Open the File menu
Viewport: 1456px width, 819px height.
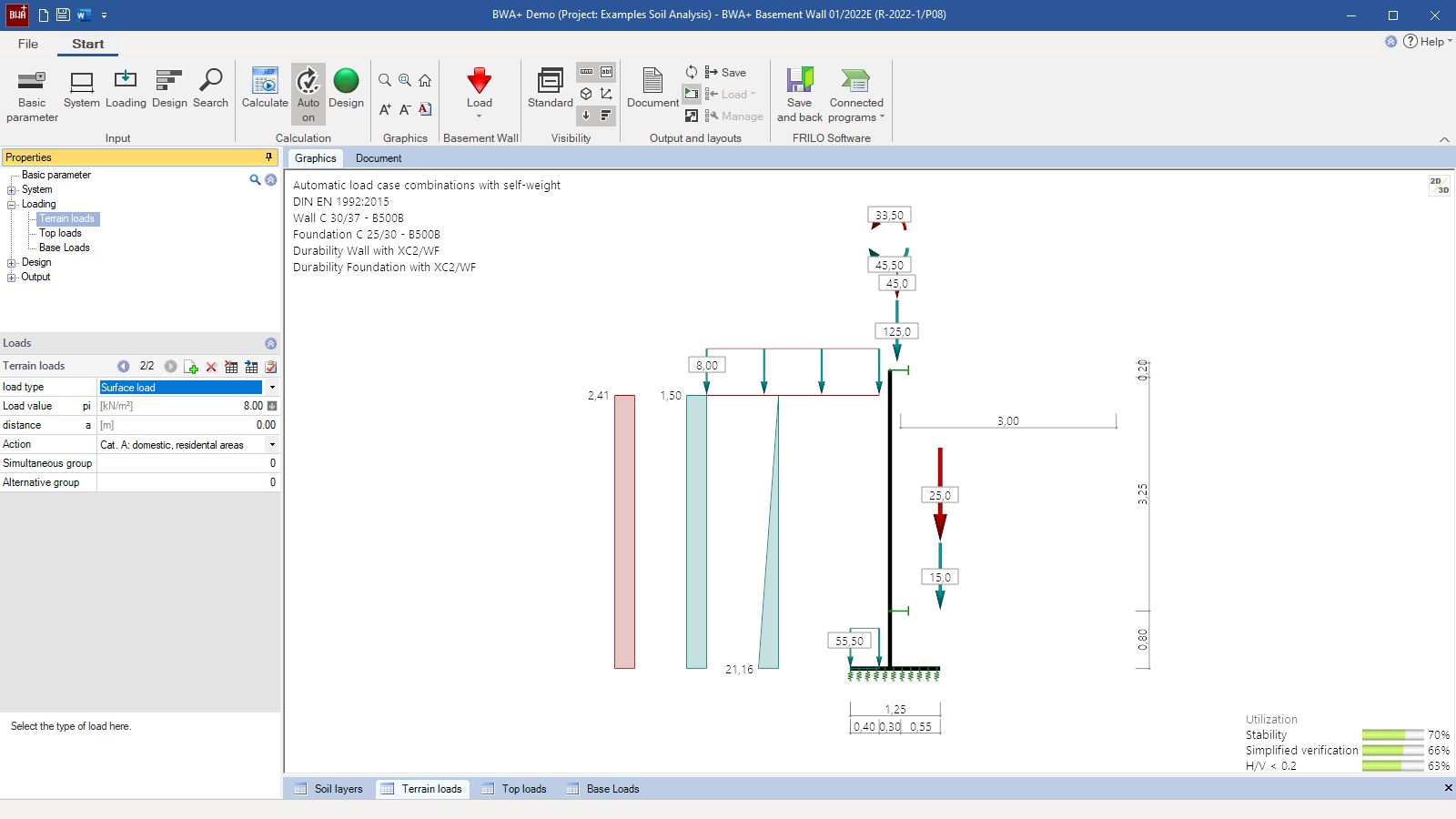point(28,44)
